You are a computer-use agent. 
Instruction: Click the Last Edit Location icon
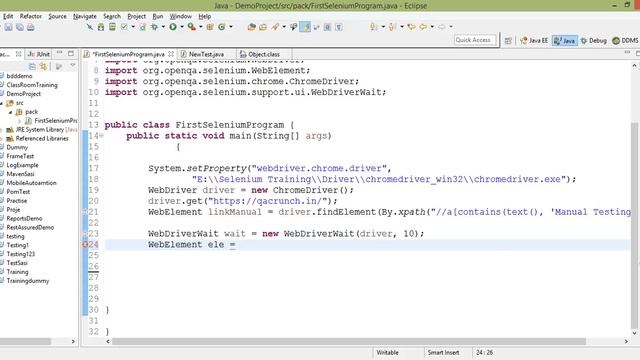(411, 27)
